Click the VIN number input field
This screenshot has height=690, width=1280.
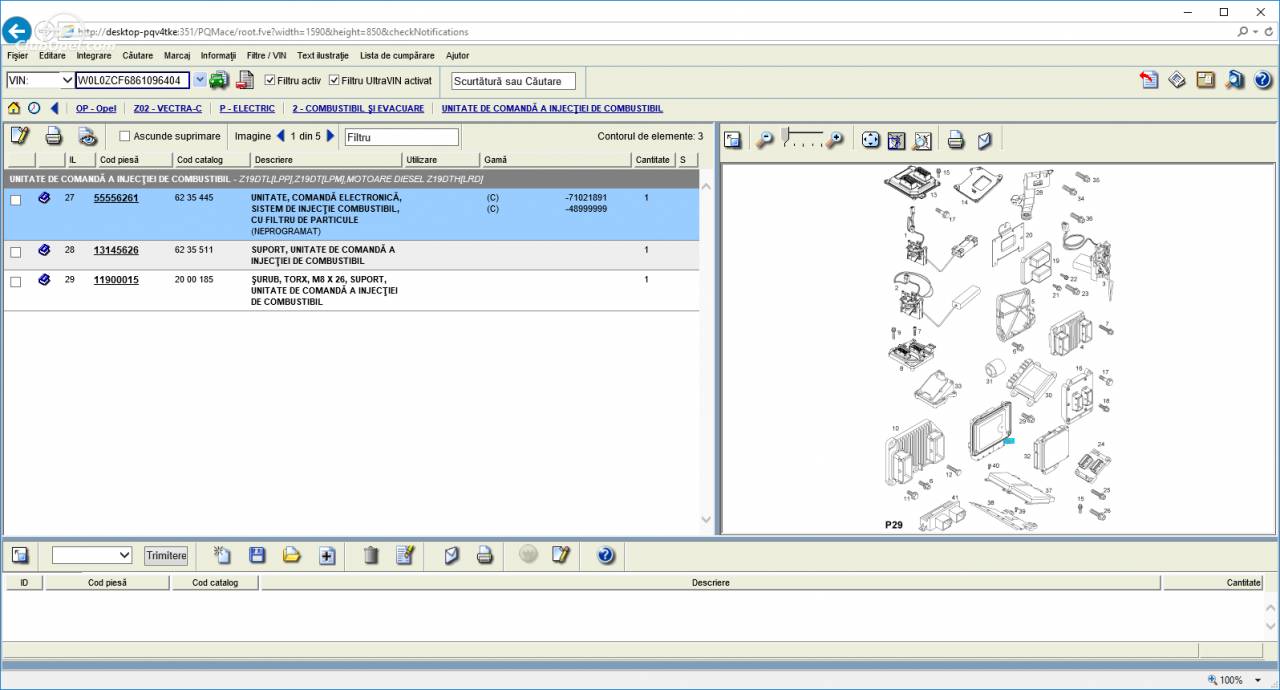click(132, 80)
